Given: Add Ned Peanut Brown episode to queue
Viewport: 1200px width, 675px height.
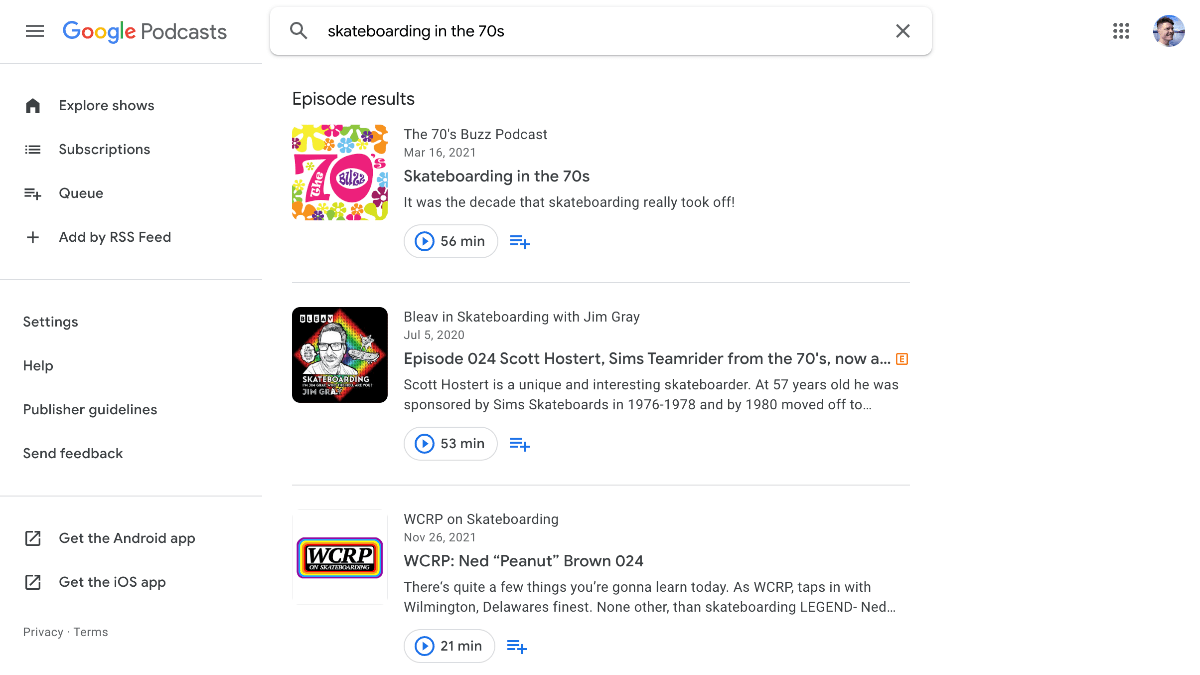Looking at the screenshot, I should (517, 646).
